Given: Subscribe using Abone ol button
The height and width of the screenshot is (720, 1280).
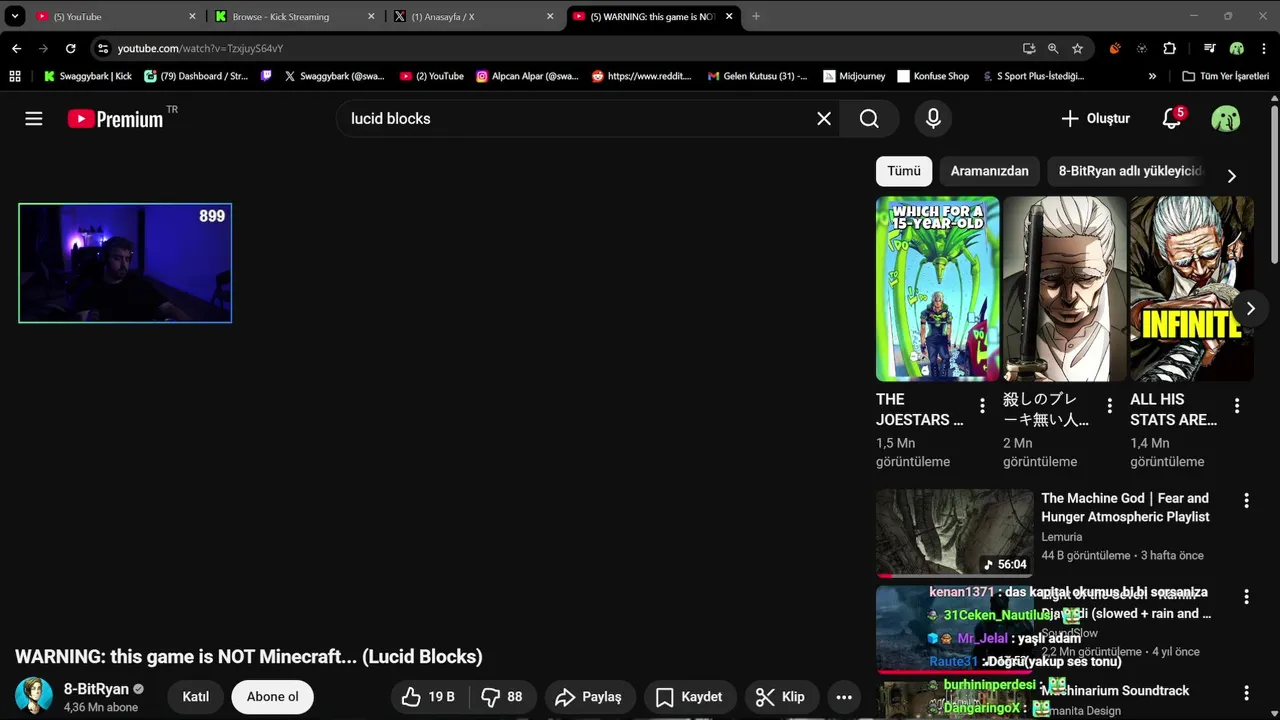Looking at the screenshot, I should [272, 697].
